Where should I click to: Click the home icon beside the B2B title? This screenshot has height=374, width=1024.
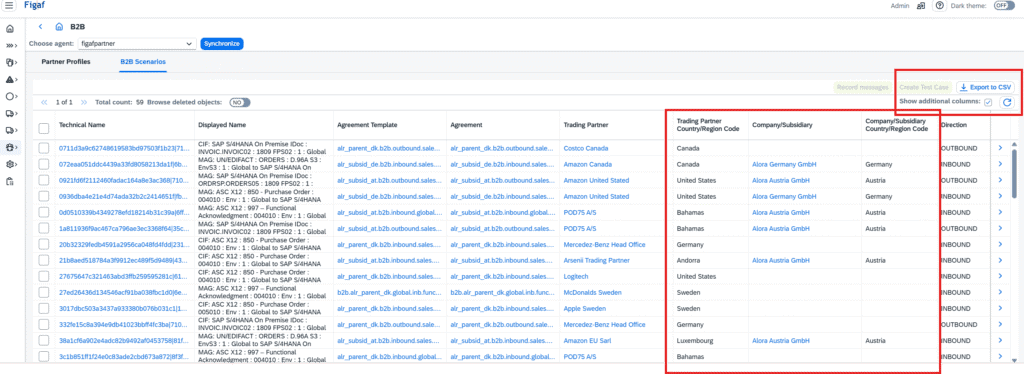(59, 27)
